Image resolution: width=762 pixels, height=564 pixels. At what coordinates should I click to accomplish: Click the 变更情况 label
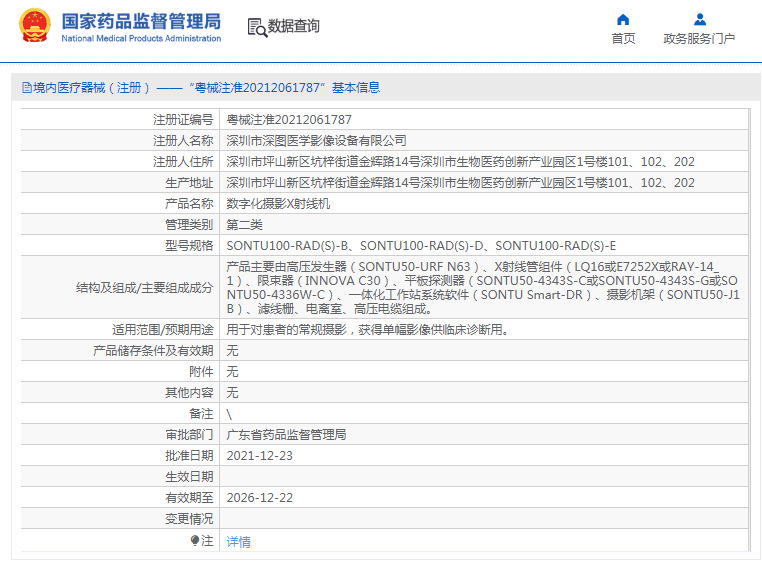click(189, 518)
